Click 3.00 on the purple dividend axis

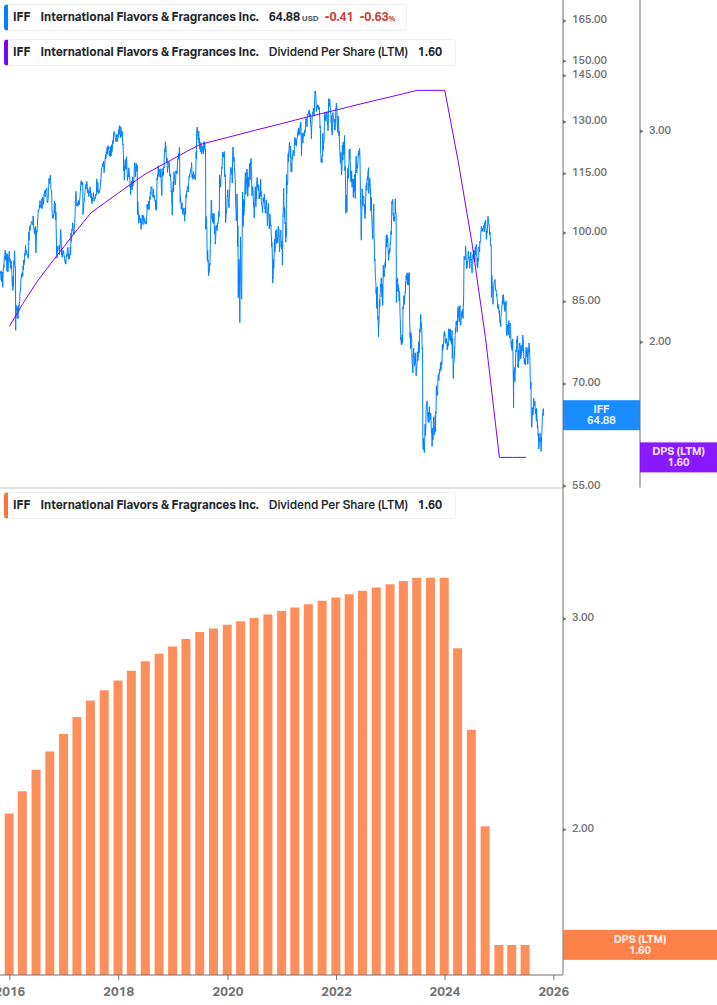pyautogui.click(x=660, y=130)
